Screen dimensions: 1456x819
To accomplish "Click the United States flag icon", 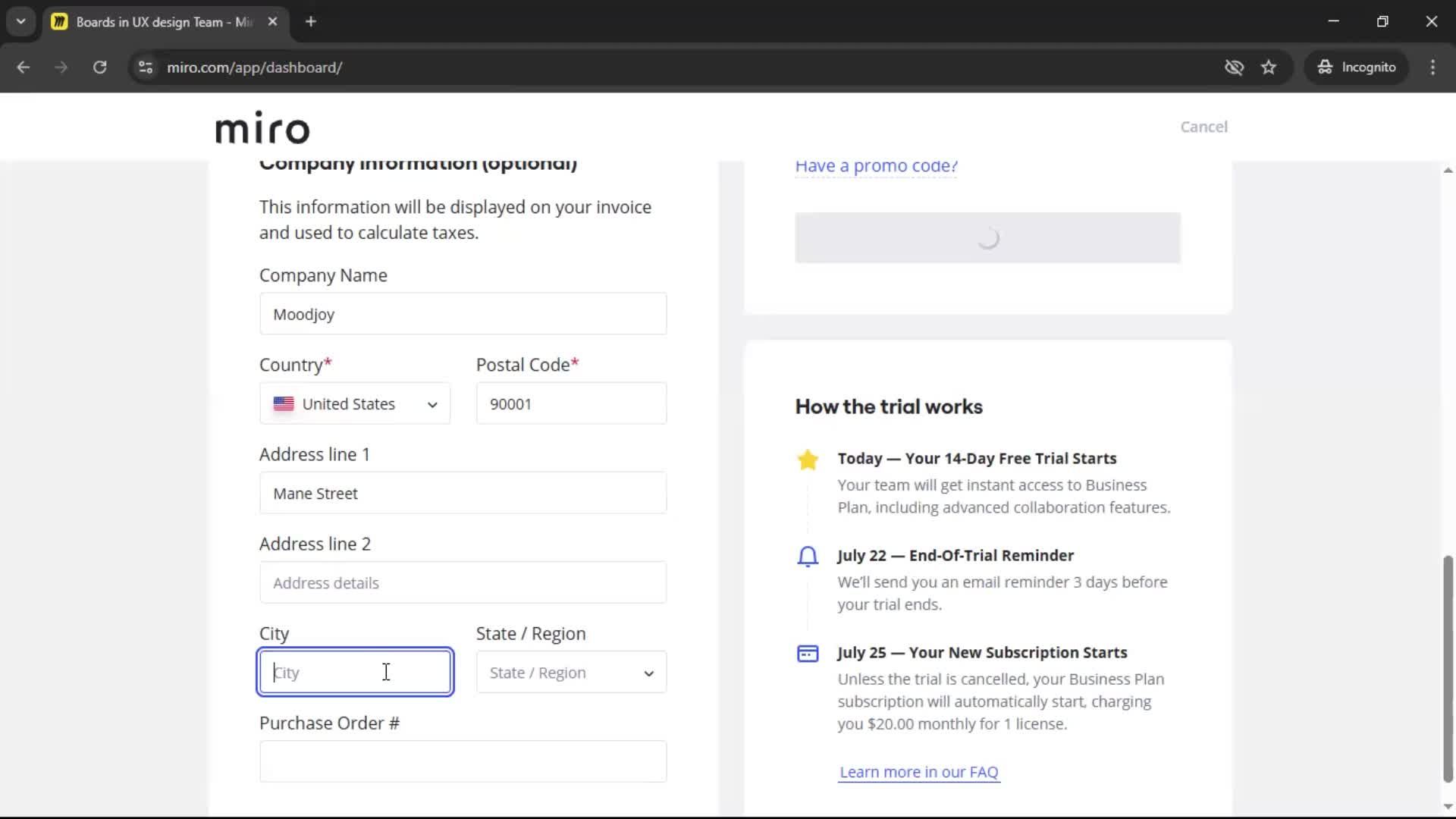I will pyautogui.click(x=284, y=404).
